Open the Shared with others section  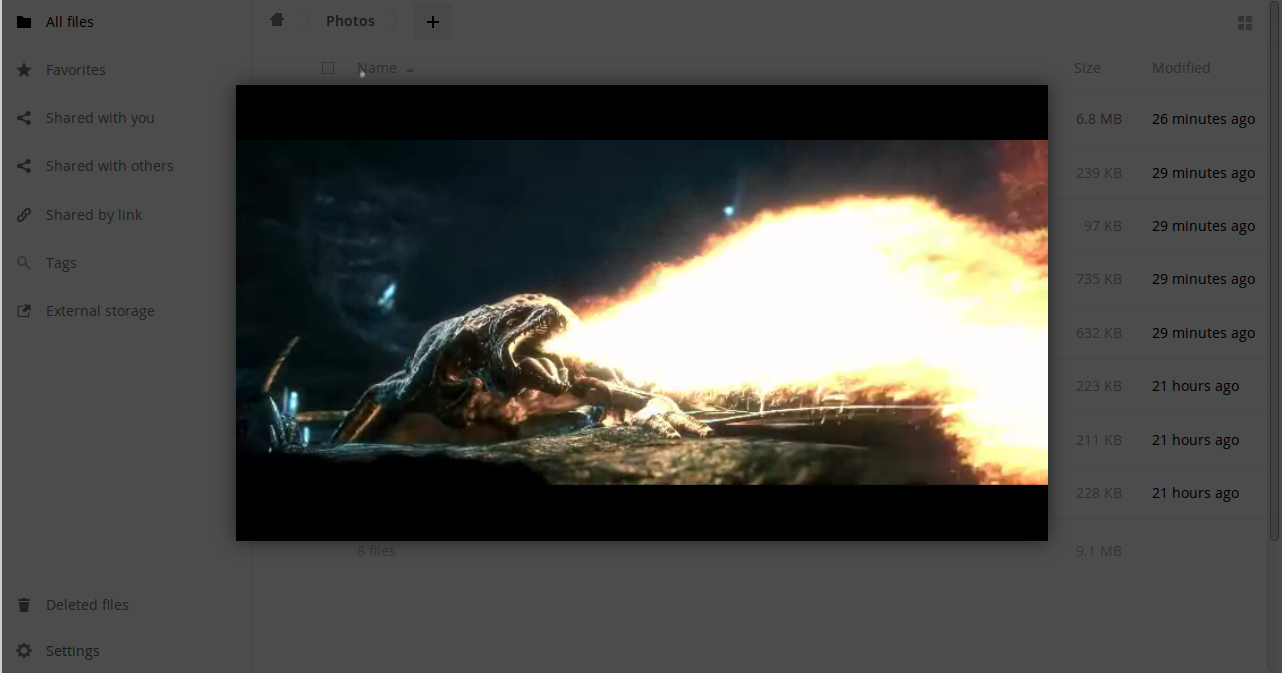[x=109, y=166]
